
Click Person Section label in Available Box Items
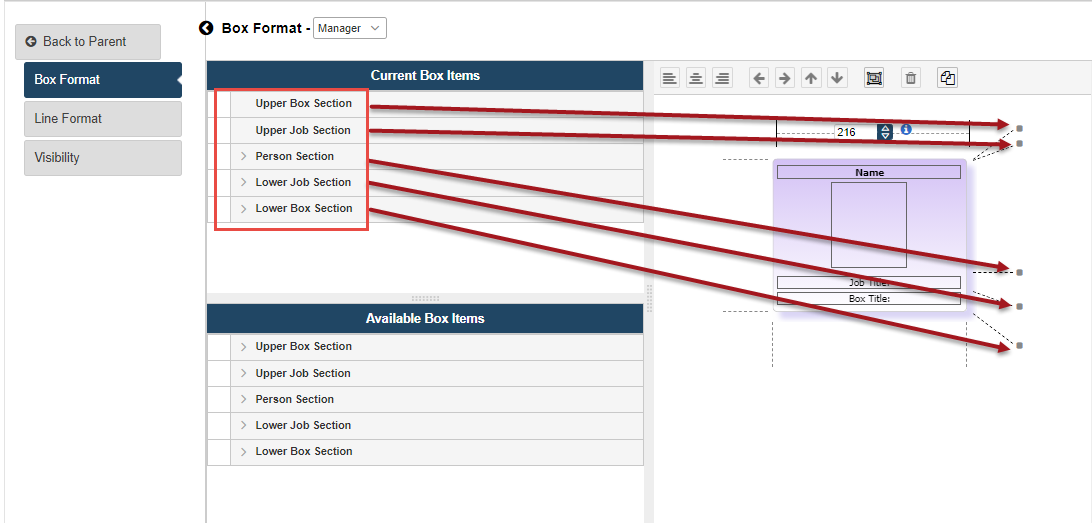click(295, 399)
